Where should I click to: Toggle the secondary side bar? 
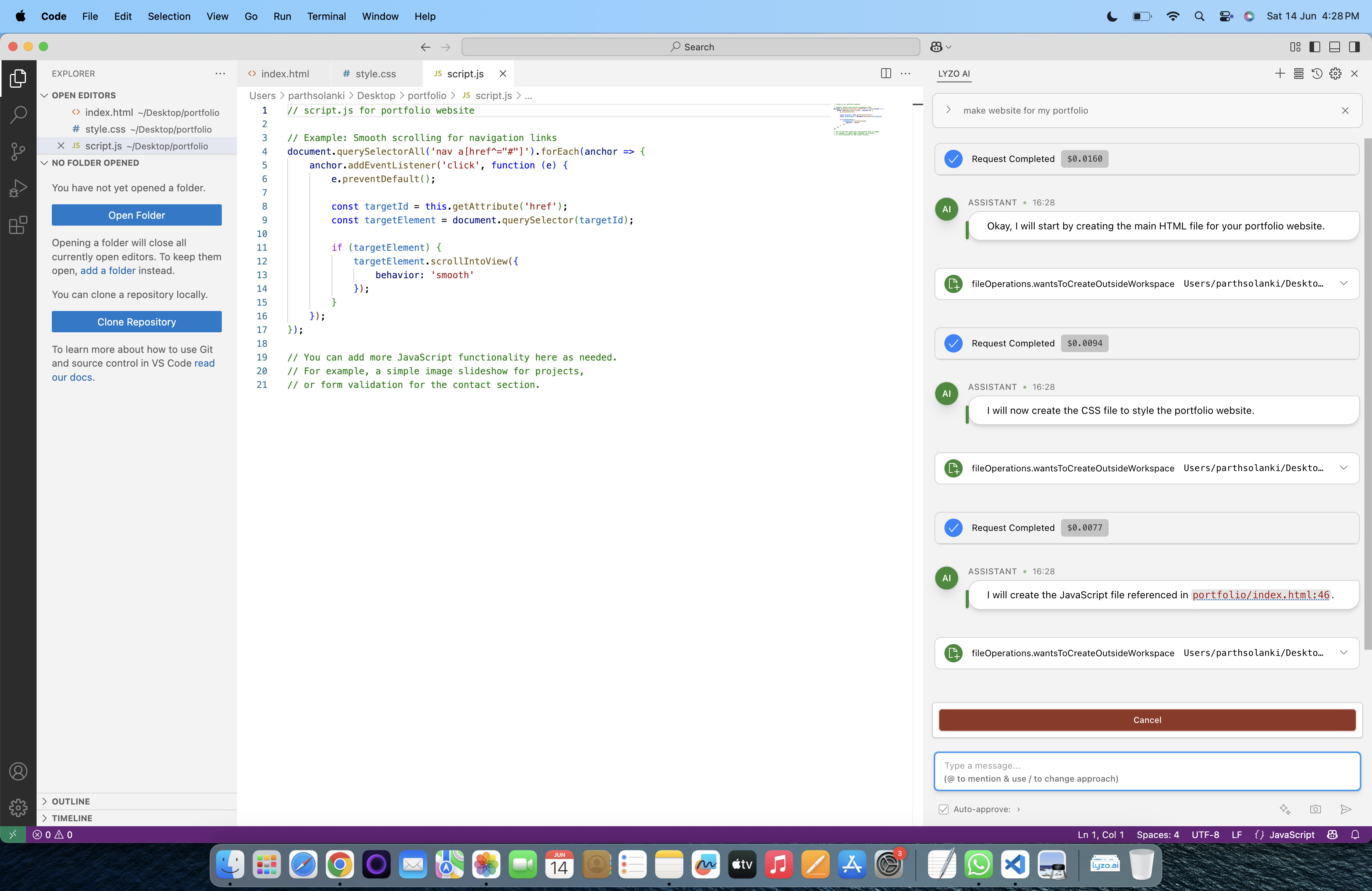pos(1354,47)
